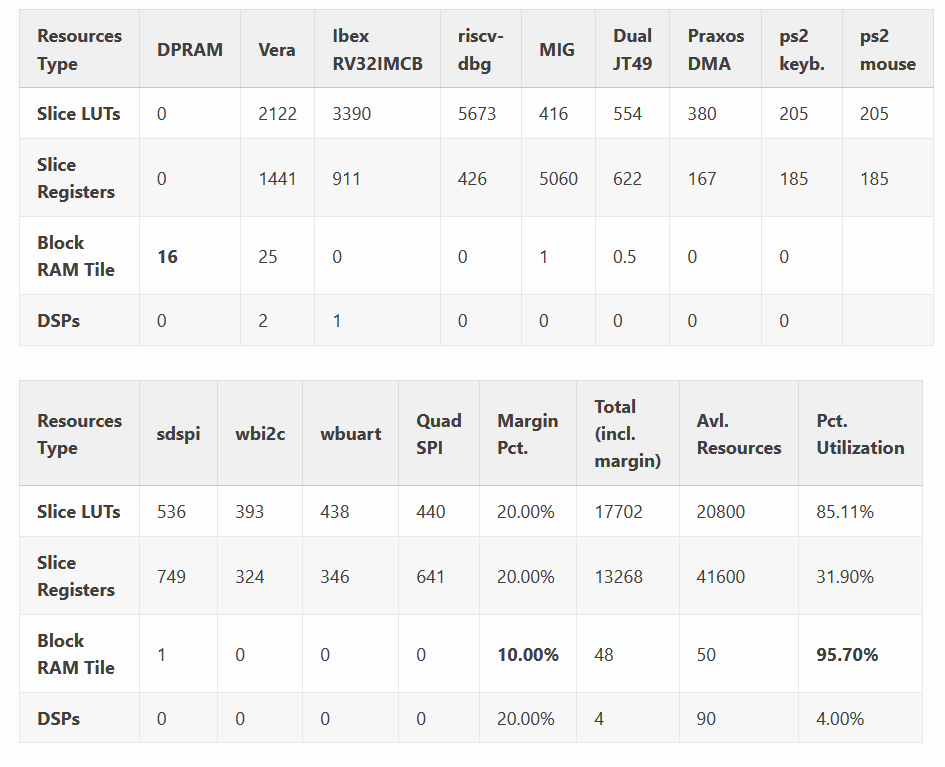
Task: Select the sdspi column header
Action: coord(178,434)
